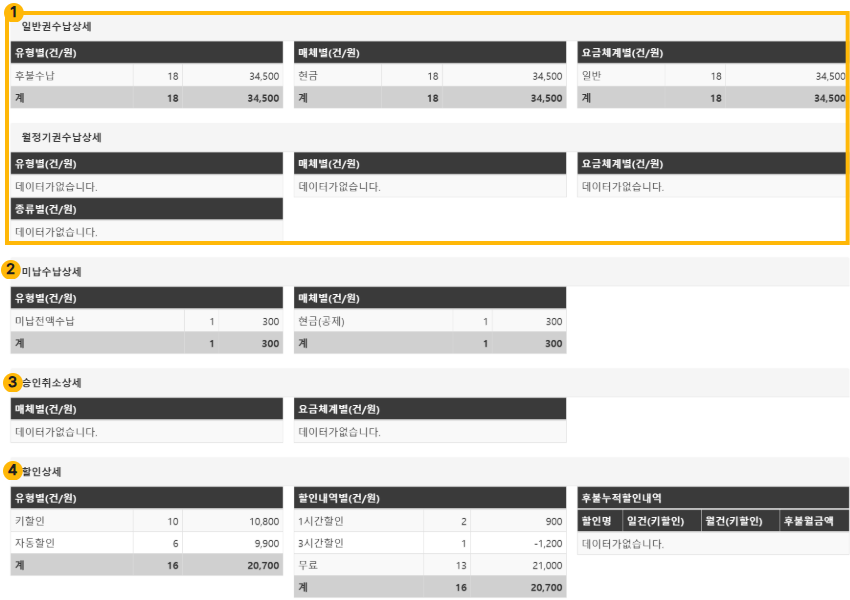Screen dimensions: 850x600
Task: Click the 9,900 amount for 자동할인
Action: 267,543
